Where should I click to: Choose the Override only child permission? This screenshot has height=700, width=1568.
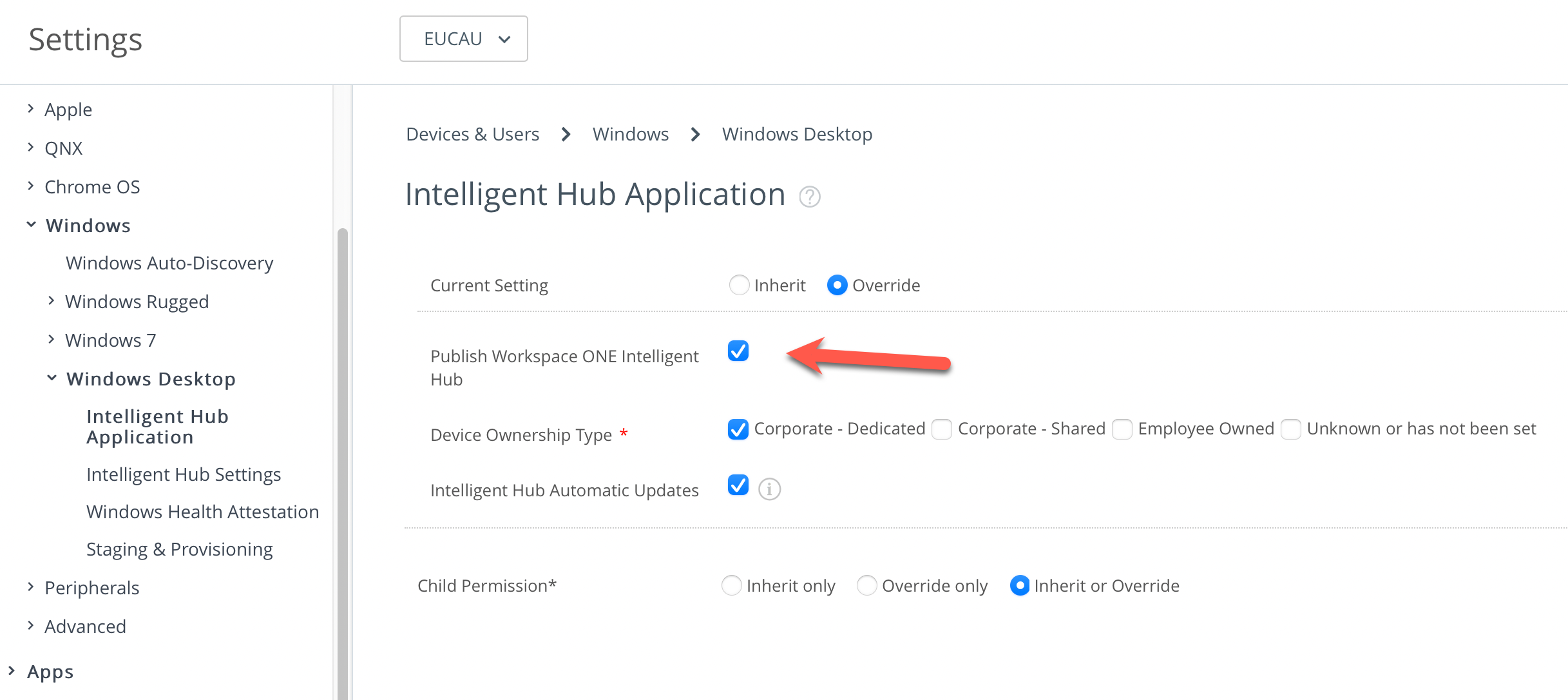[866, 585]
